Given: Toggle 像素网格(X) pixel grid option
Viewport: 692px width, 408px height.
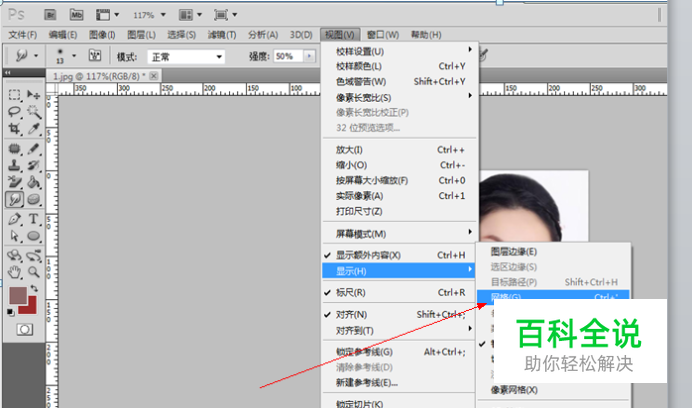Looking at the screenshot, I should point(553,390).
